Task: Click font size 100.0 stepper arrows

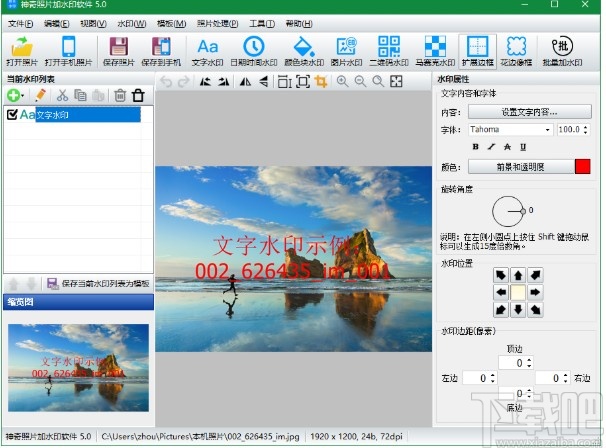Action: 586,129
